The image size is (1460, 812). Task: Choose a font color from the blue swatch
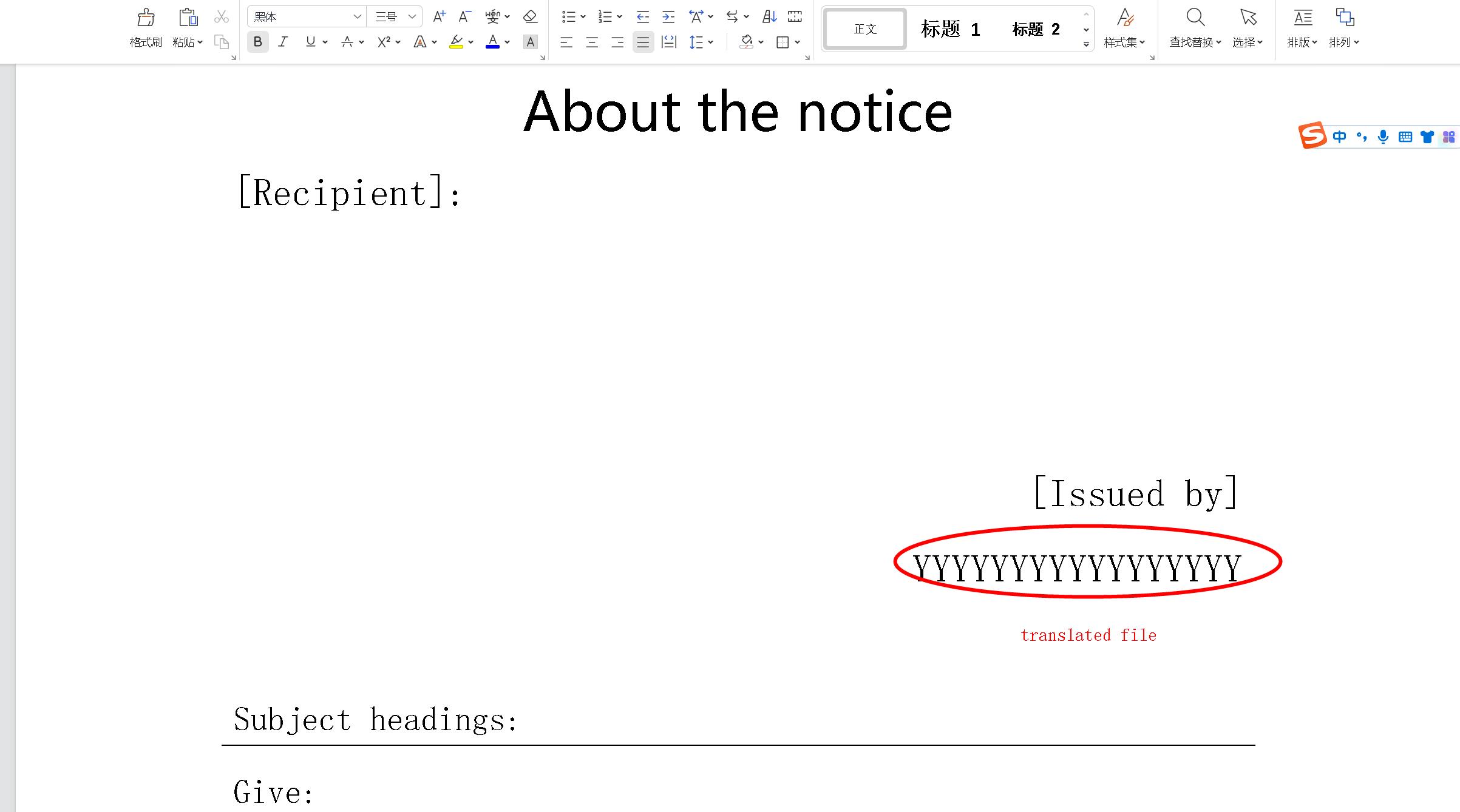492,42
